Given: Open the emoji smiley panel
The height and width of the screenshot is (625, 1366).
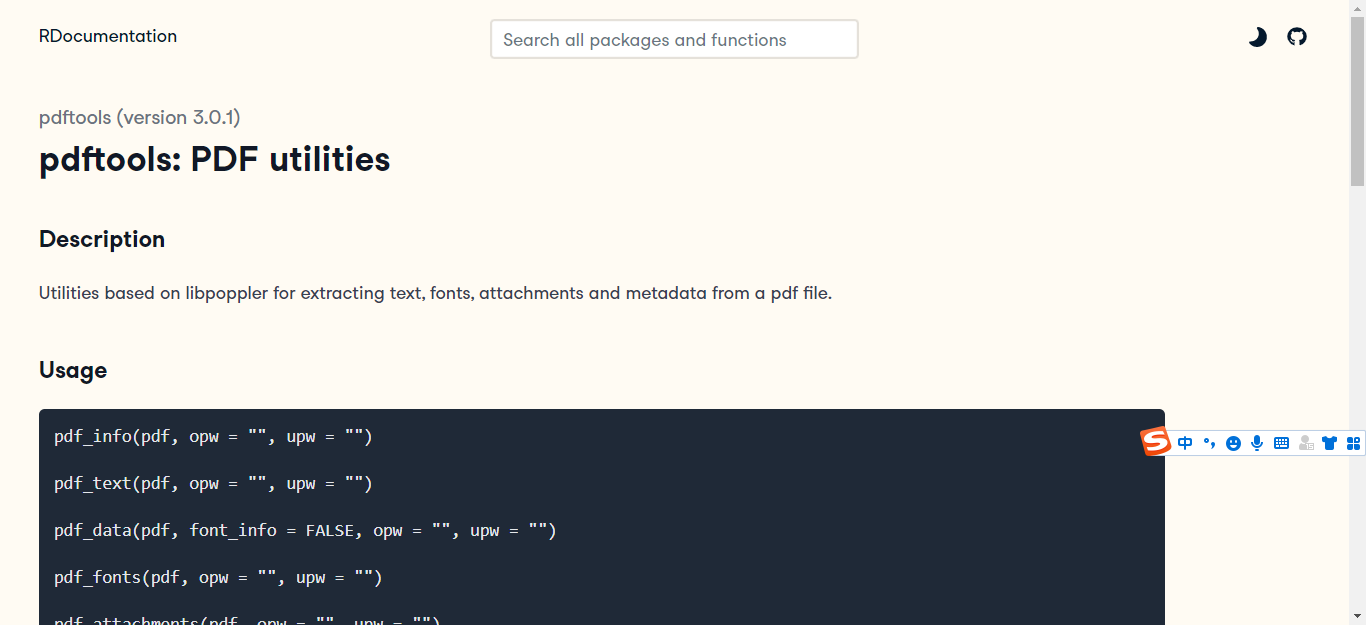Looking at the screenshot, I should (1233, 443).
